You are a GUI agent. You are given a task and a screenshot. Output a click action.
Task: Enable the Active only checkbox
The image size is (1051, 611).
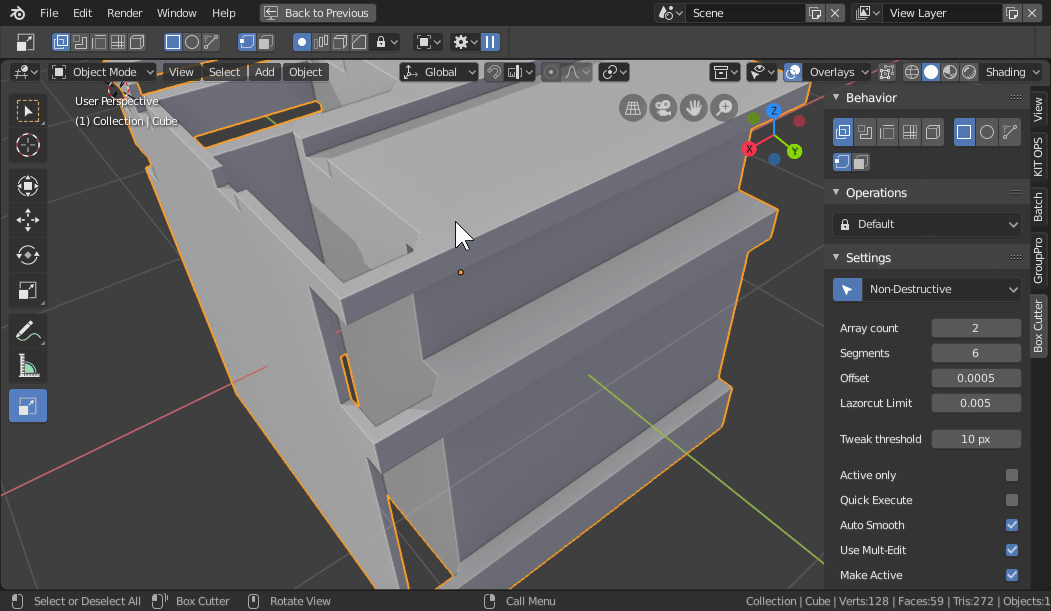pyautogui.click(x=1011, y=475)
